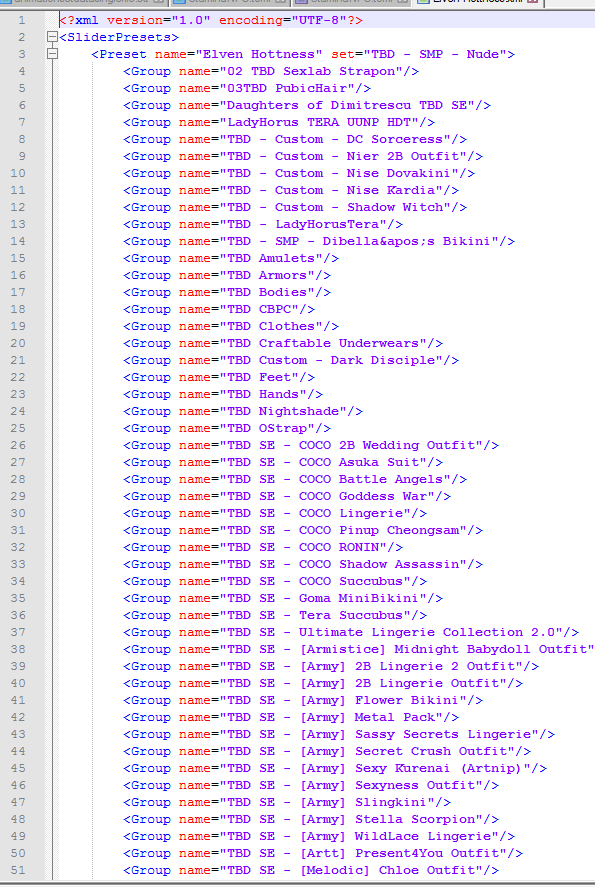595x887 pixels.
Task: Click the "[Army] Secret Crush Outfit" line
Action: coord(327,750)
